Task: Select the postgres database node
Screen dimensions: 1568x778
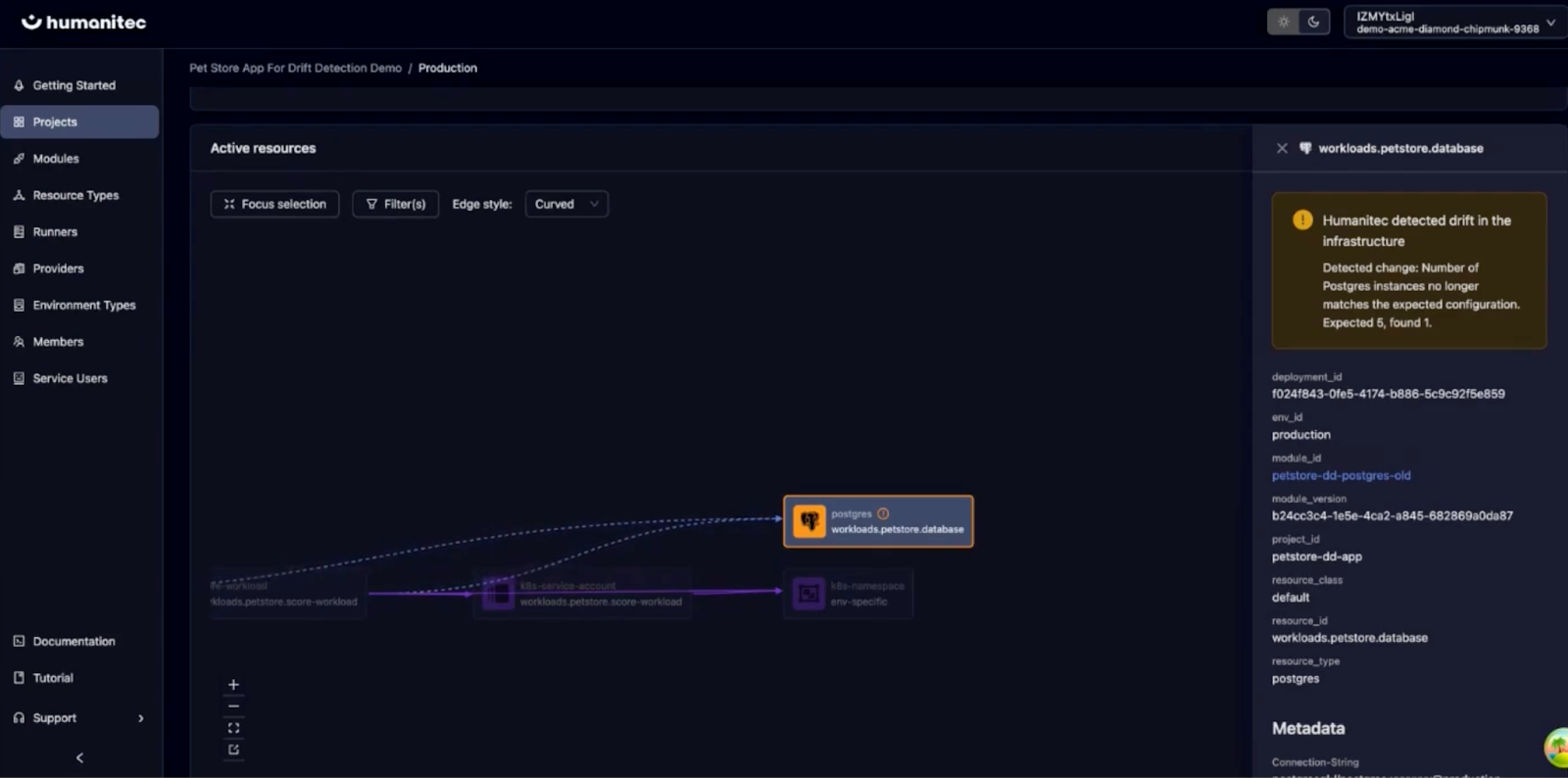Action: click(878, 521)
